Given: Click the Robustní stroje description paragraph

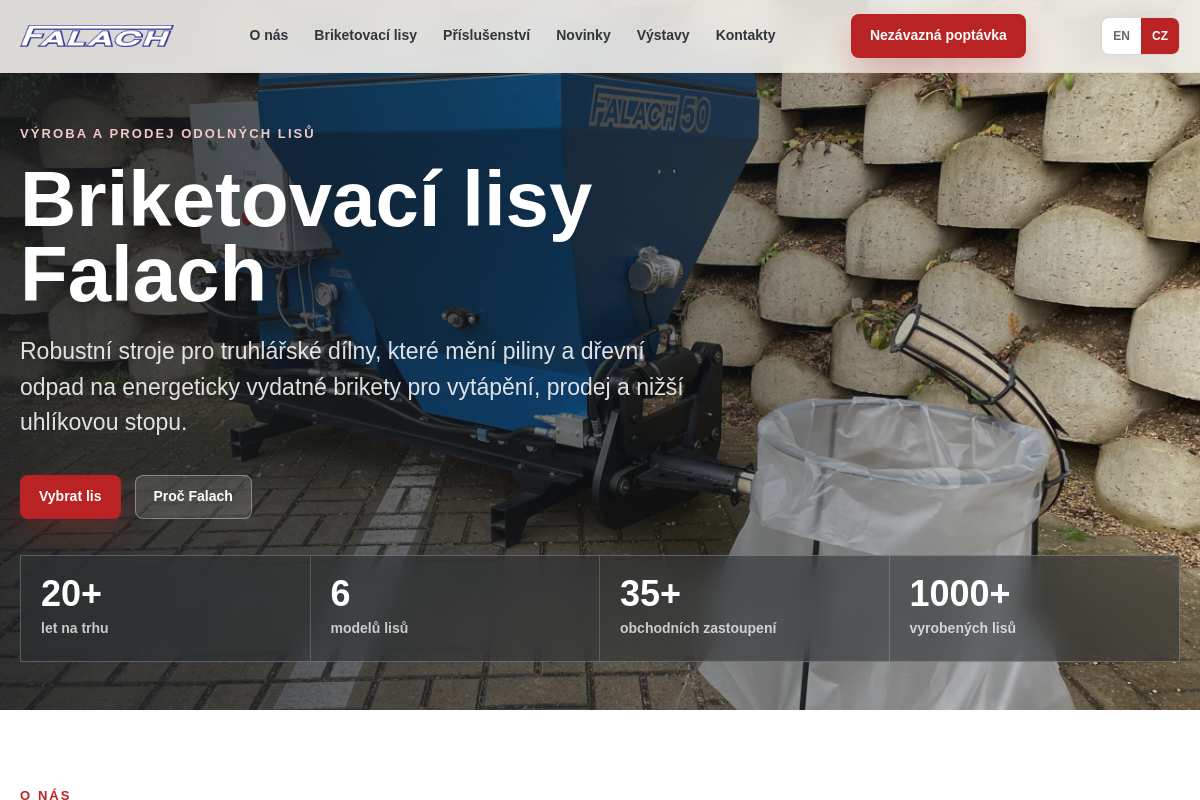Looking at the screenshot, I should [x=352, y=387].
